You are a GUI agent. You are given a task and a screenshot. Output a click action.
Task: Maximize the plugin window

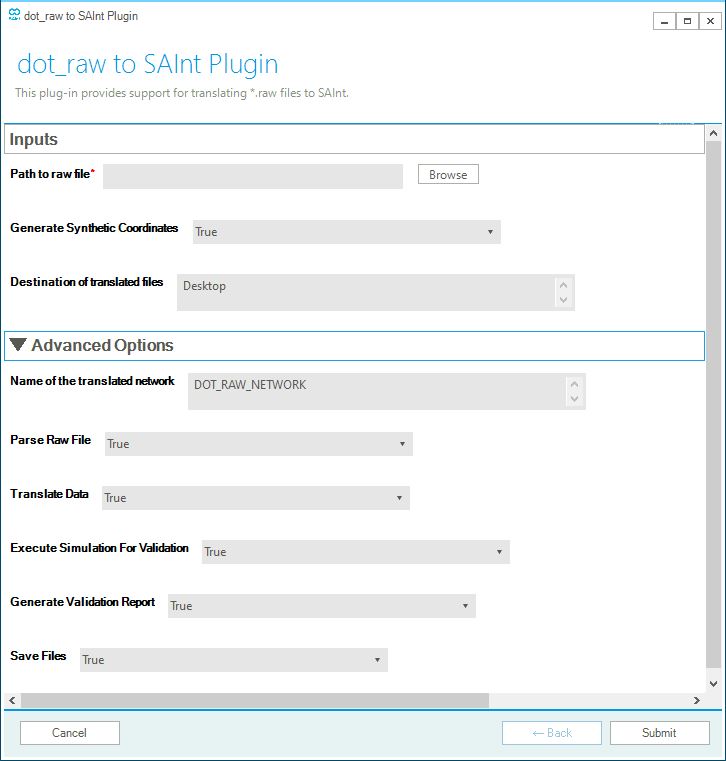tap(687, 20)
